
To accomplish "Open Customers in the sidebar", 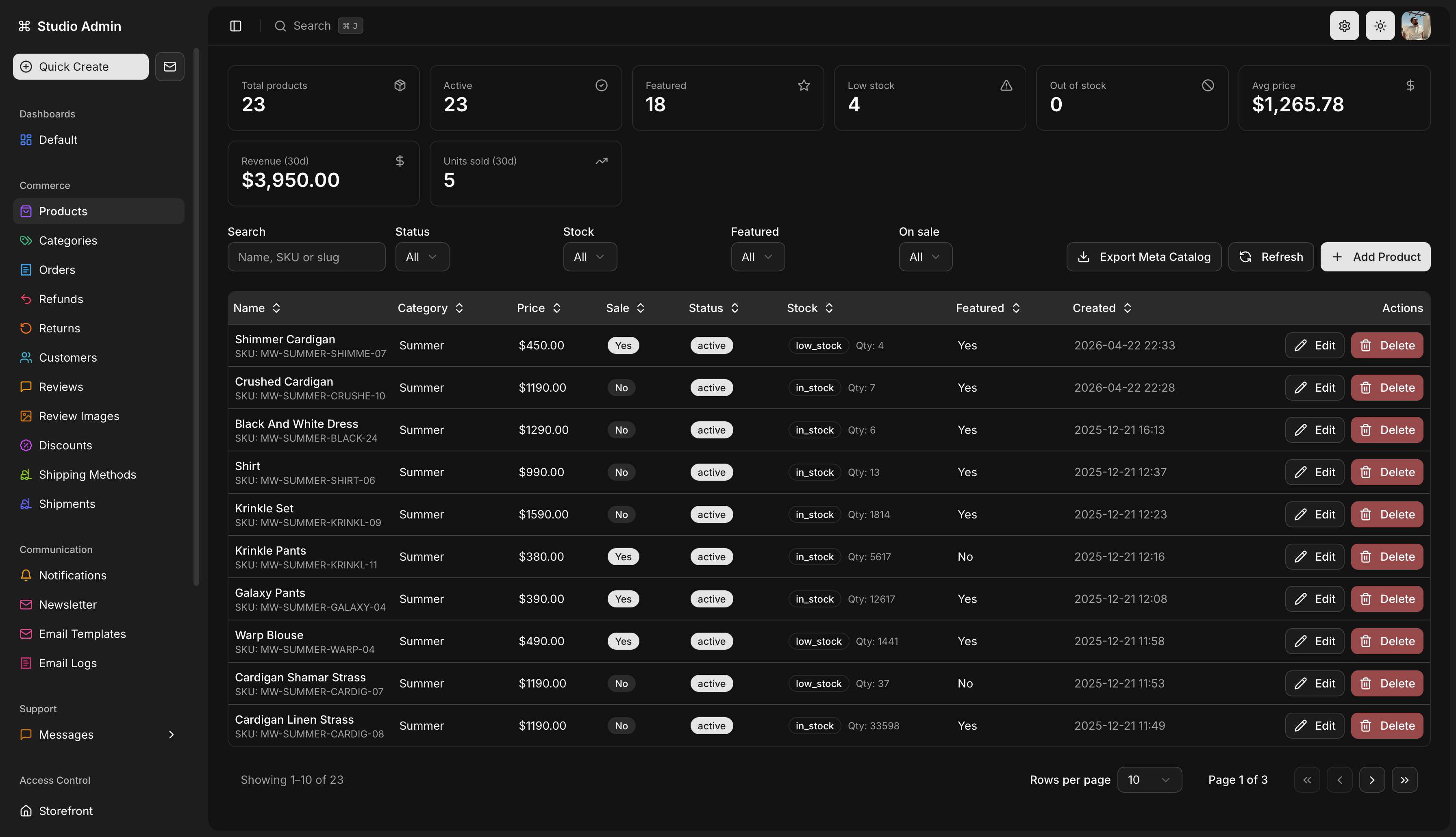I will click(98, 358).
